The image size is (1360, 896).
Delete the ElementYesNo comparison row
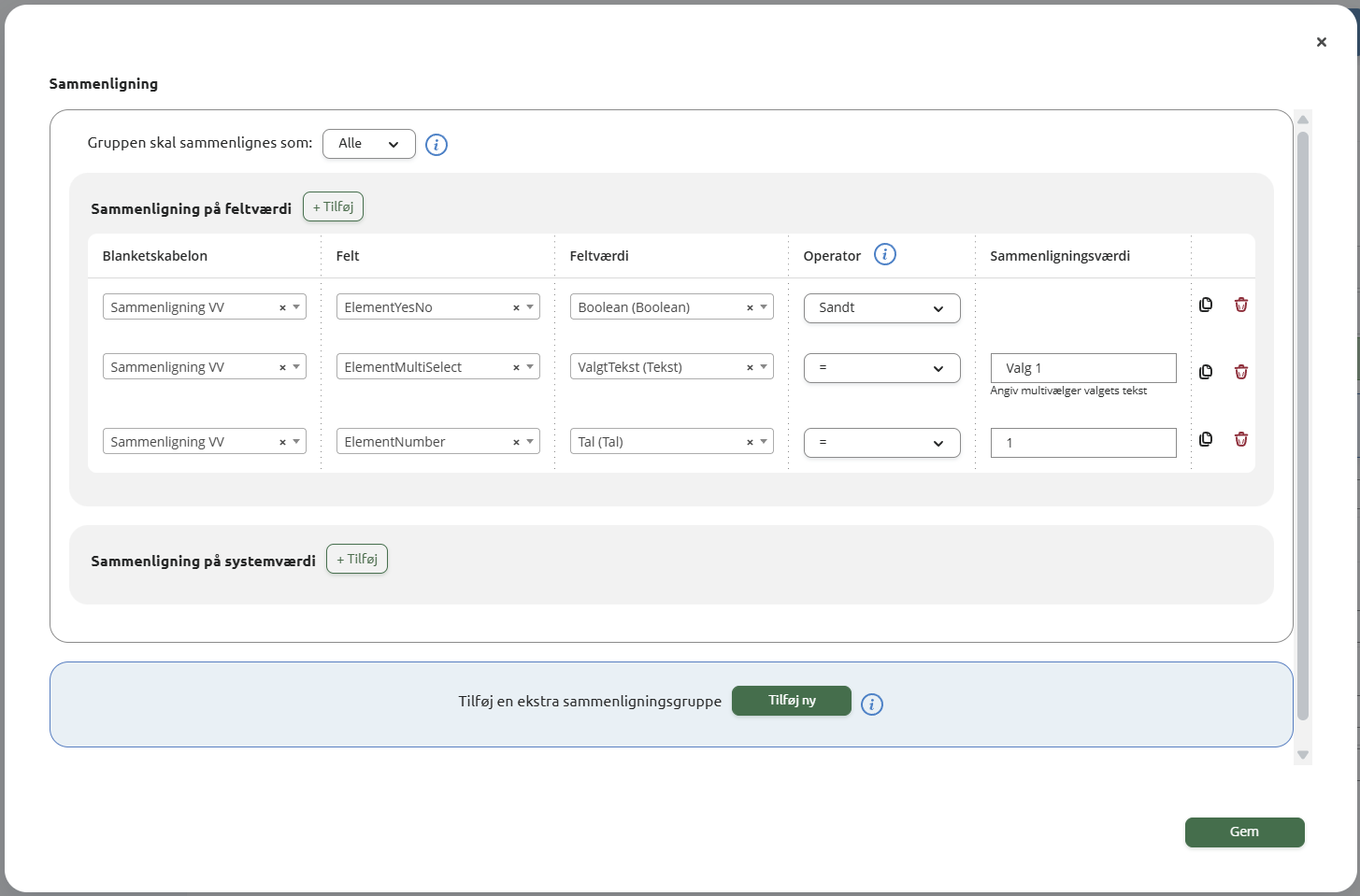pos(1241,305)
